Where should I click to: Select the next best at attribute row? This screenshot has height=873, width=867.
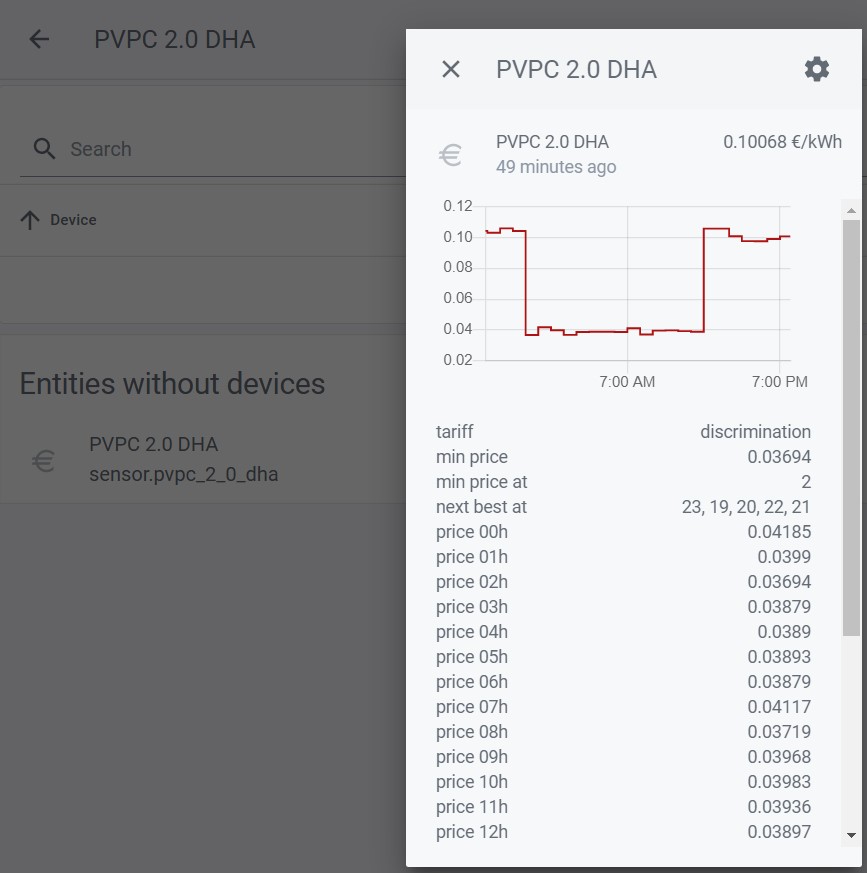click(623, 507)
